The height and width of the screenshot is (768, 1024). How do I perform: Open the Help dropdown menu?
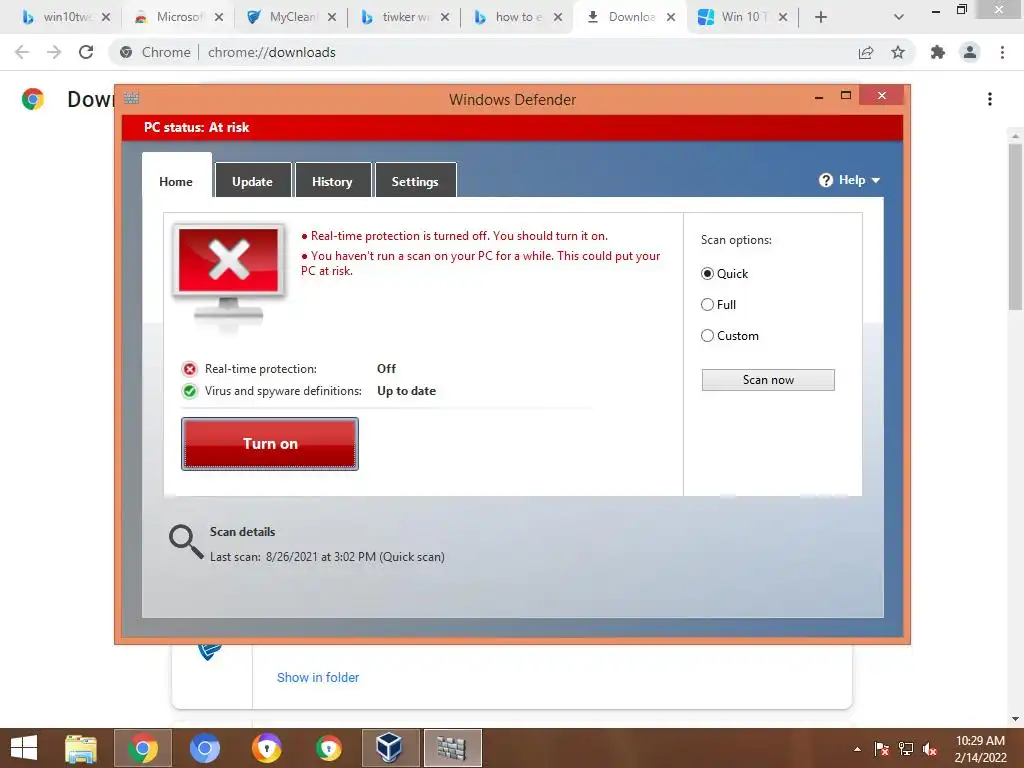(x=850, y=180)
